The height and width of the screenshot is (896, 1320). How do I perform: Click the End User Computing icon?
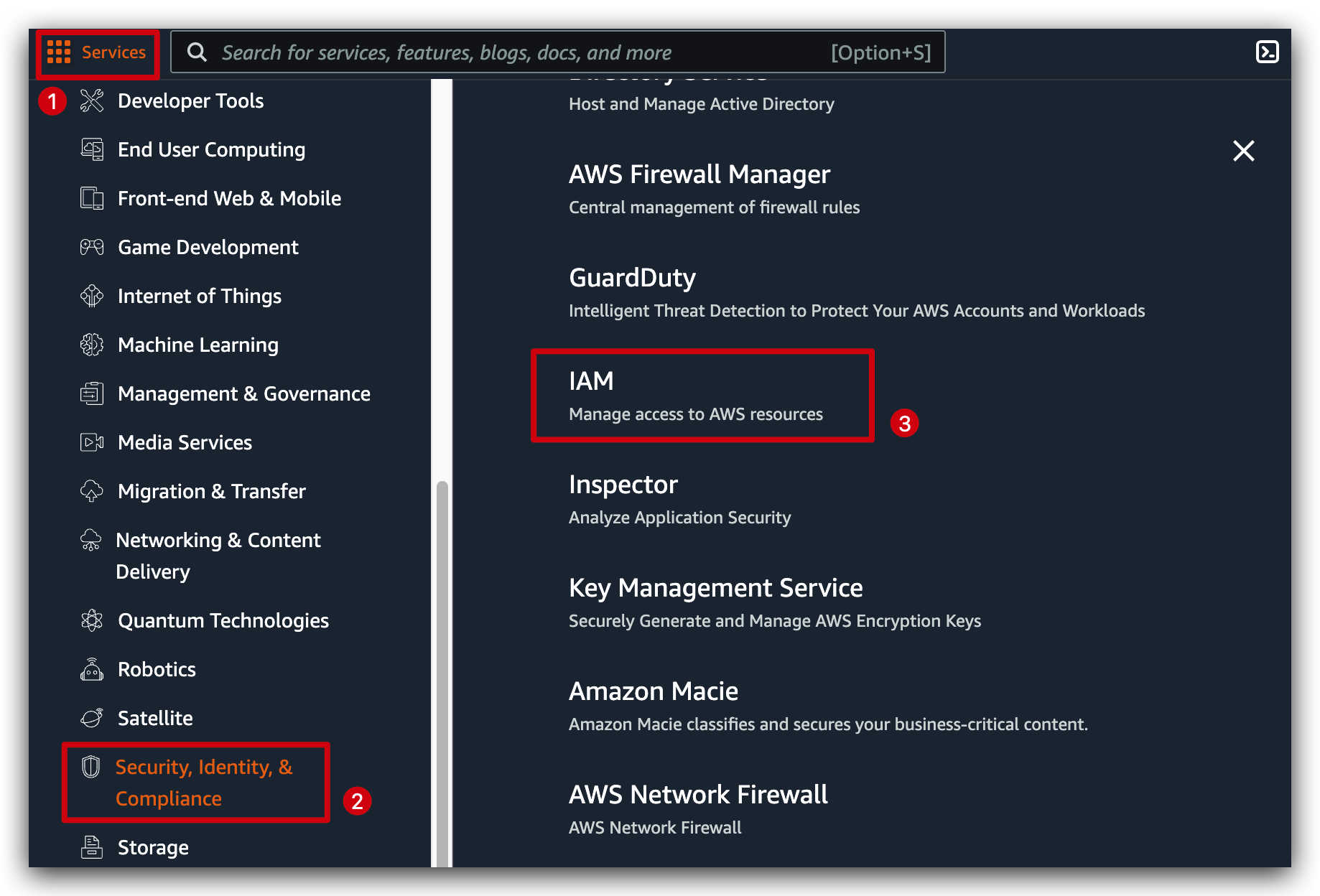coord(92,149)
